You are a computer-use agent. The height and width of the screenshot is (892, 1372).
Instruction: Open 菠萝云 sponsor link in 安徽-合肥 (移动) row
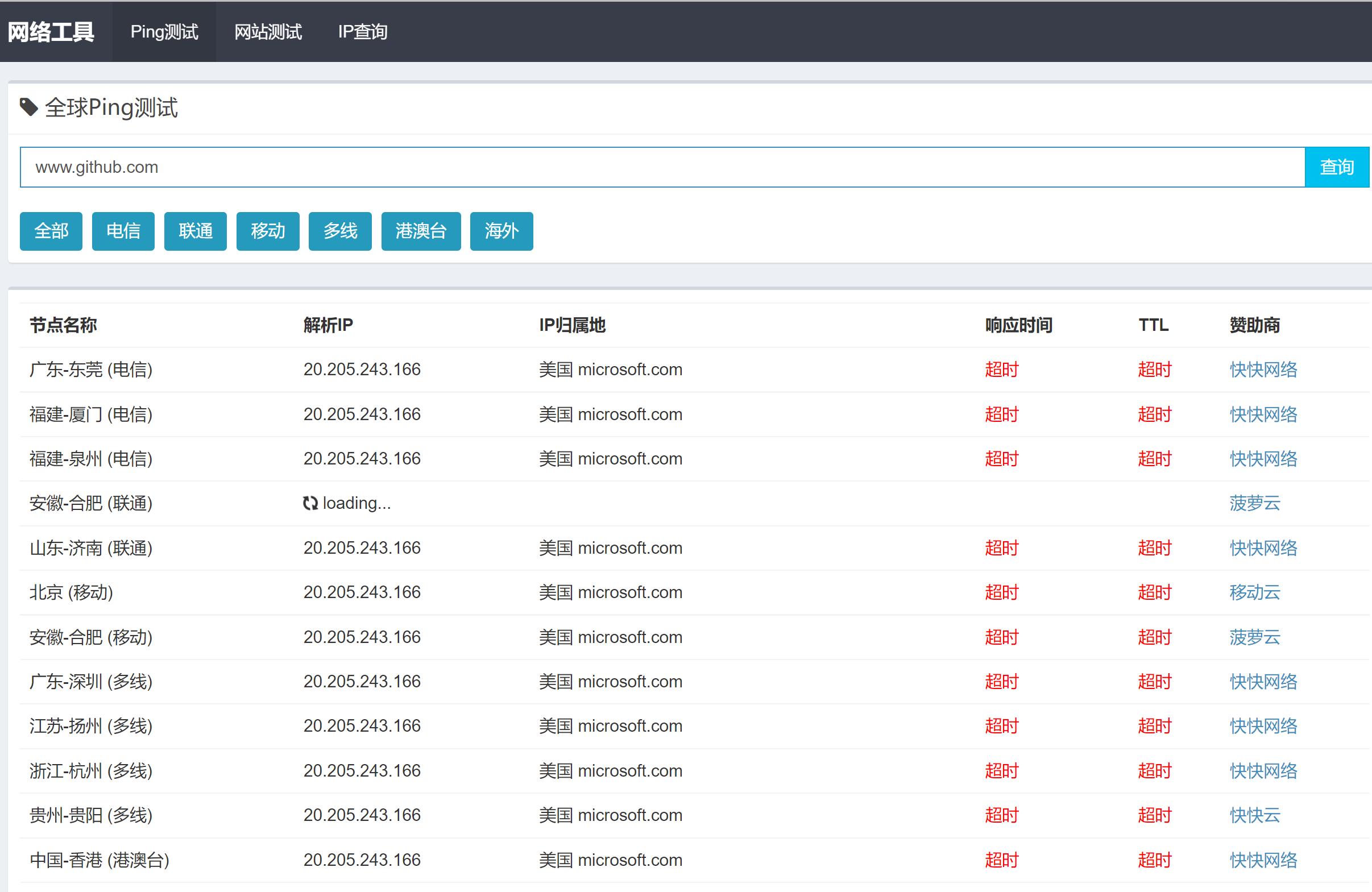pos(1254,637)
